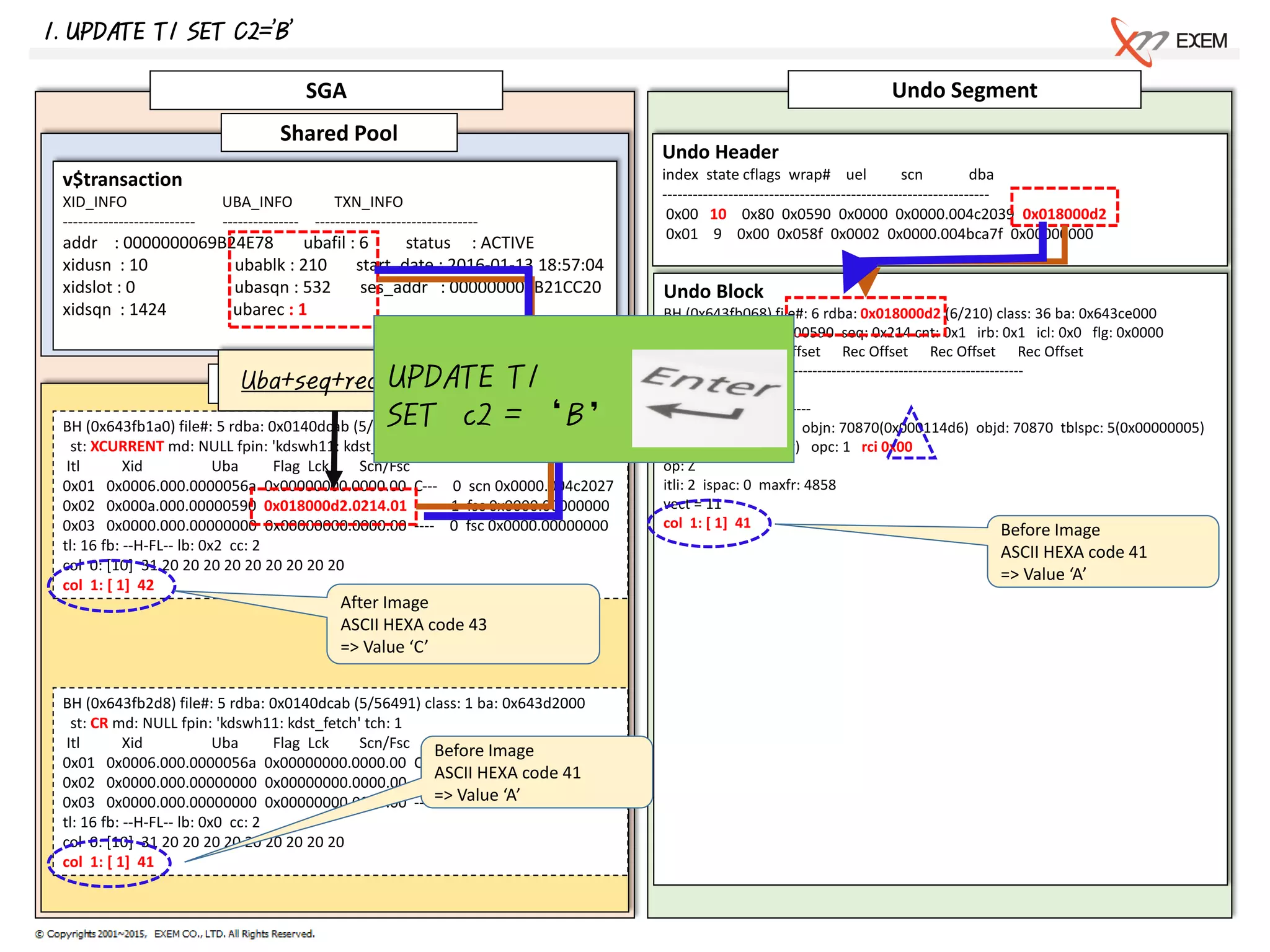Screen dimensions: 1270x952
Task: Click the 'ubarec : 1' entry
Action: pyautogui.click(x=270, y=309)
